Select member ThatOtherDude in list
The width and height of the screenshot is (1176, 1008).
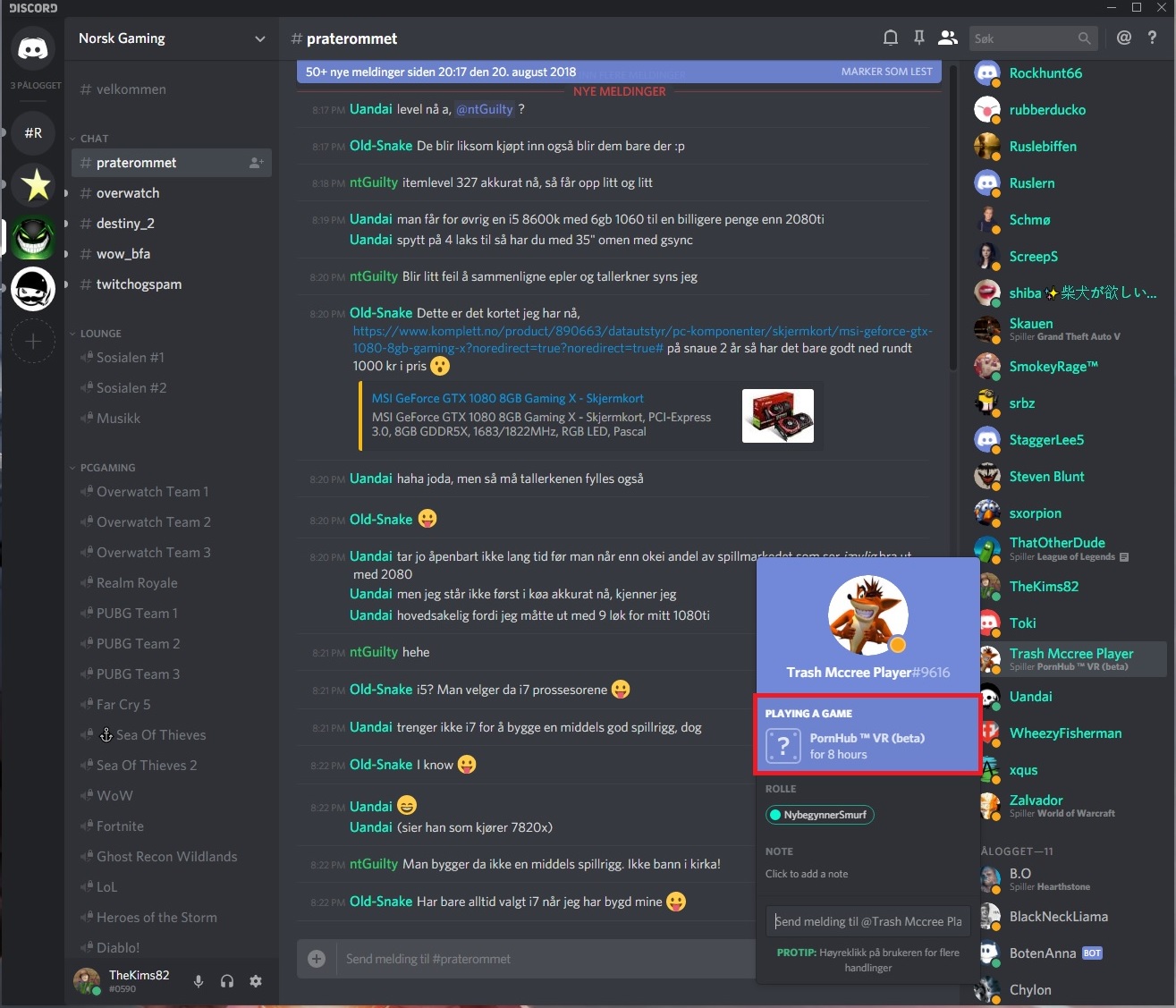1069,549
